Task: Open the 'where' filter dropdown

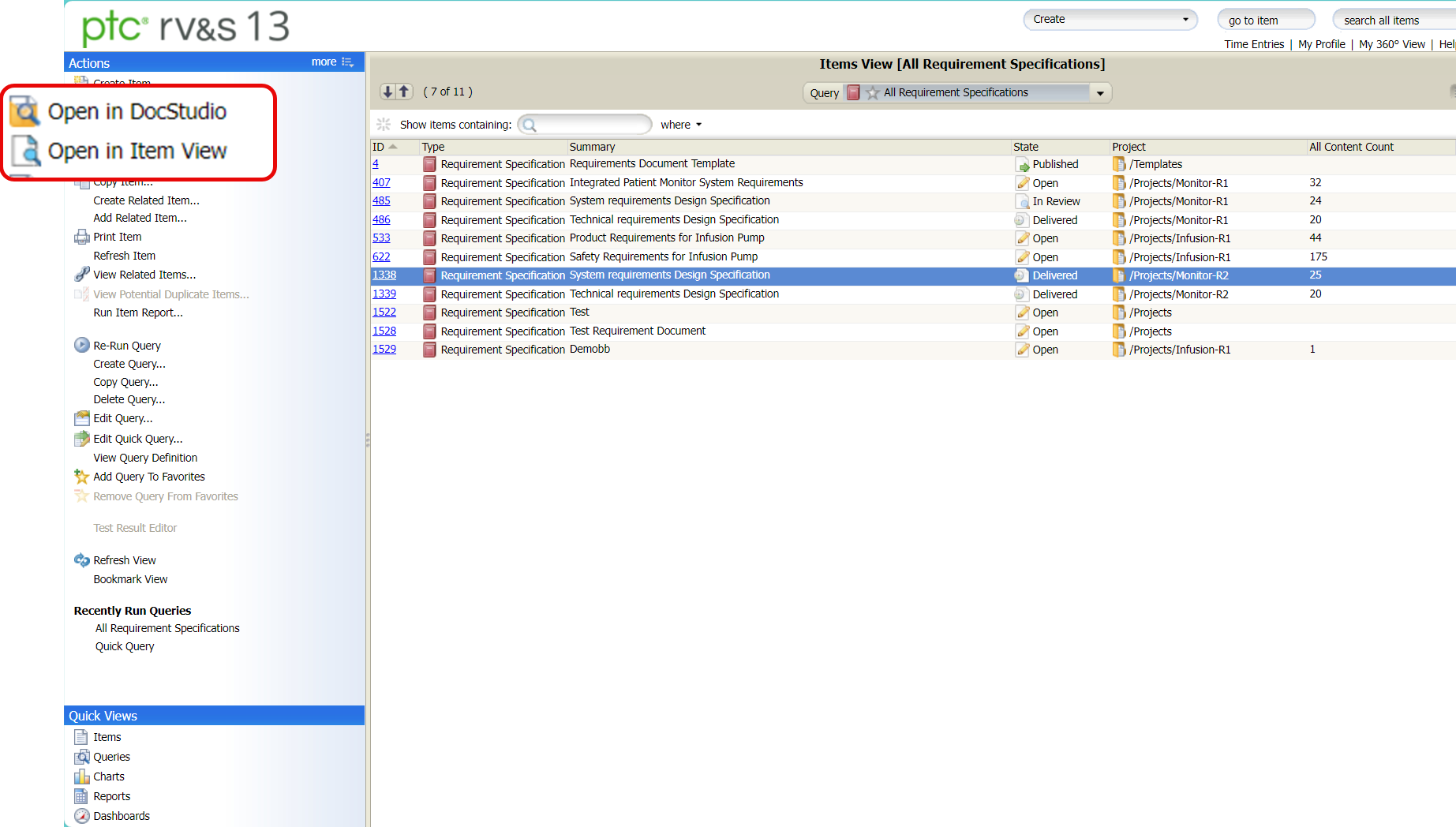Action: coord(680,125)
